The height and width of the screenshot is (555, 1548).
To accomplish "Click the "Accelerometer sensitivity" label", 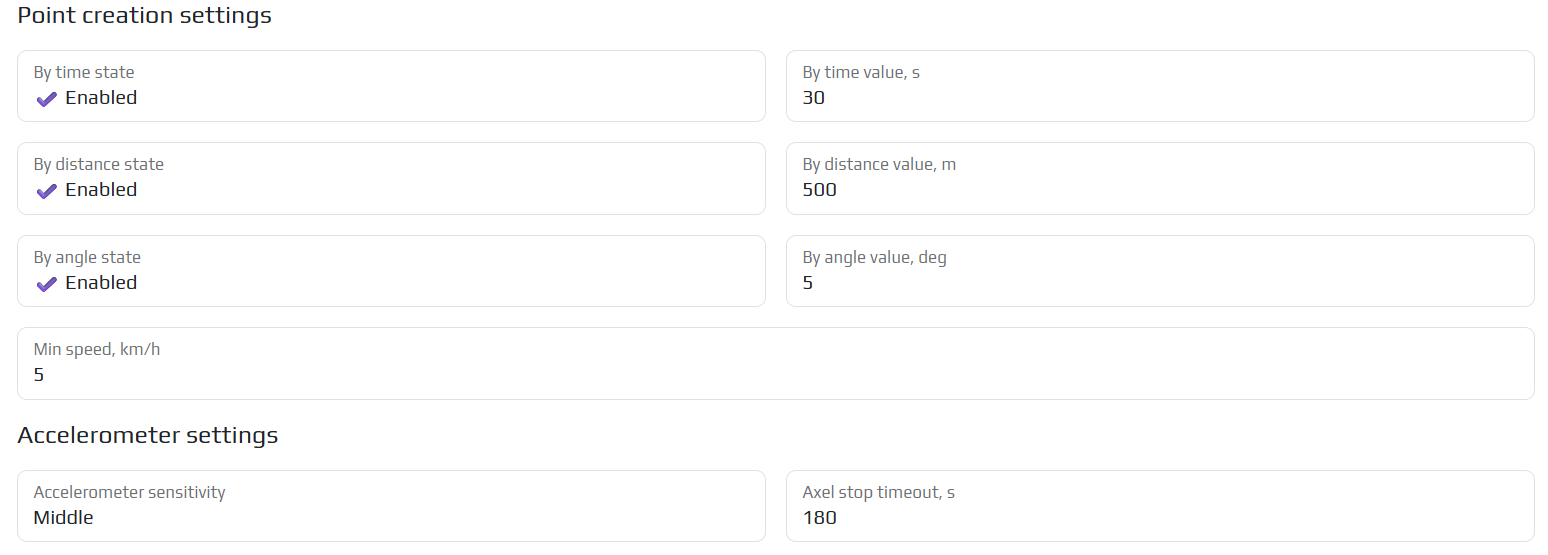I will pos(129,492).
